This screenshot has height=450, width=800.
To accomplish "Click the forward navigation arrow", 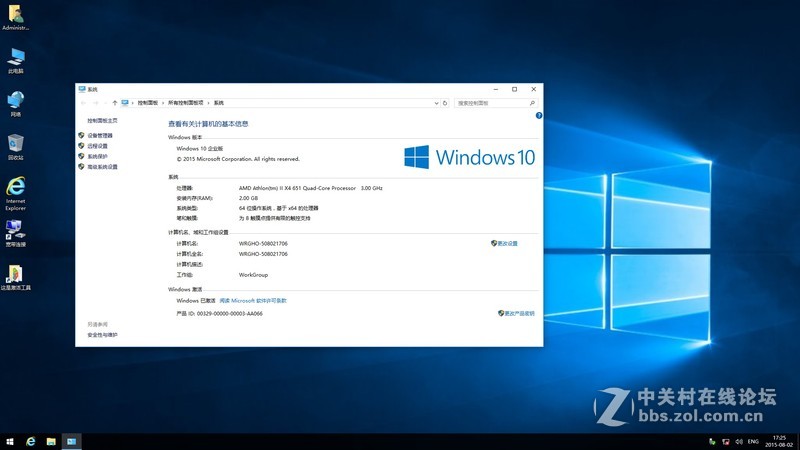I will [95, 103].
